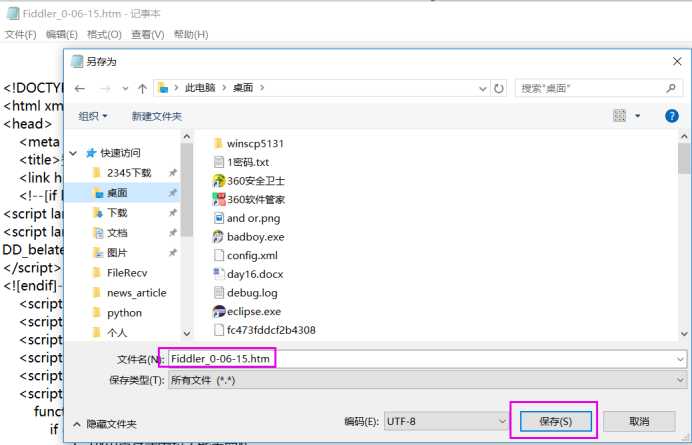Open the 查看(V) menu in Notepad
The width and height of the screenshot is (692, 445).
[x=147, y=34]
